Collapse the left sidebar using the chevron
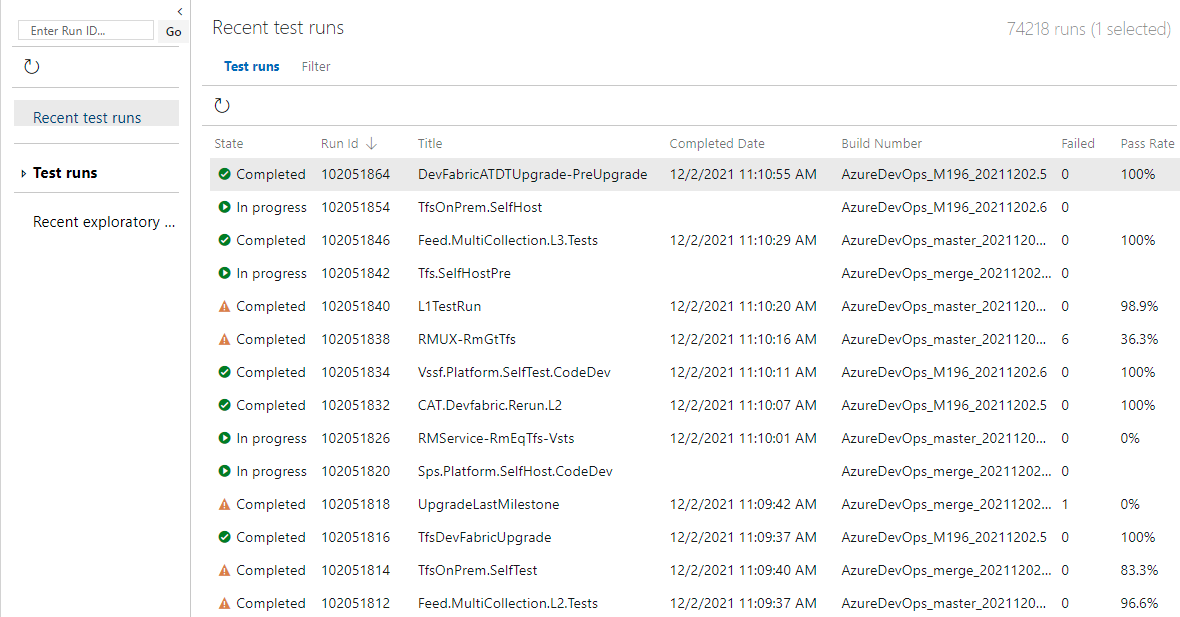Screen dimensions: 1180x617 pos(179,11)
